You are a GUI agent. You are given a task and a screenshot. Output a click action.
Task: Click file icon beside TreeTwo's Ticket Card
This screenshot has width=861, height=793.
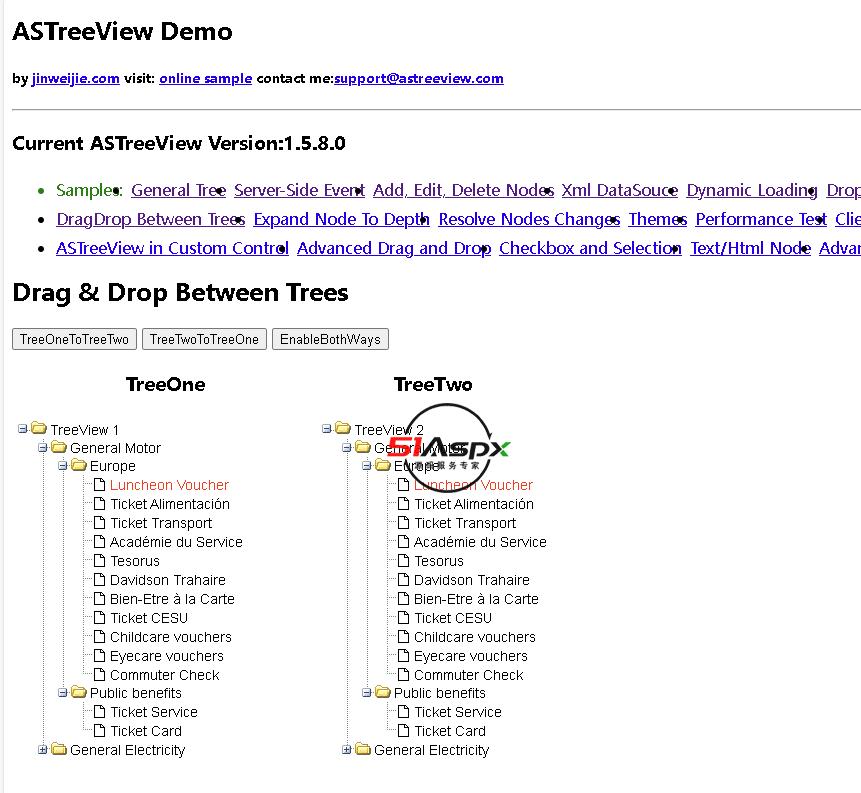(403, 730)
